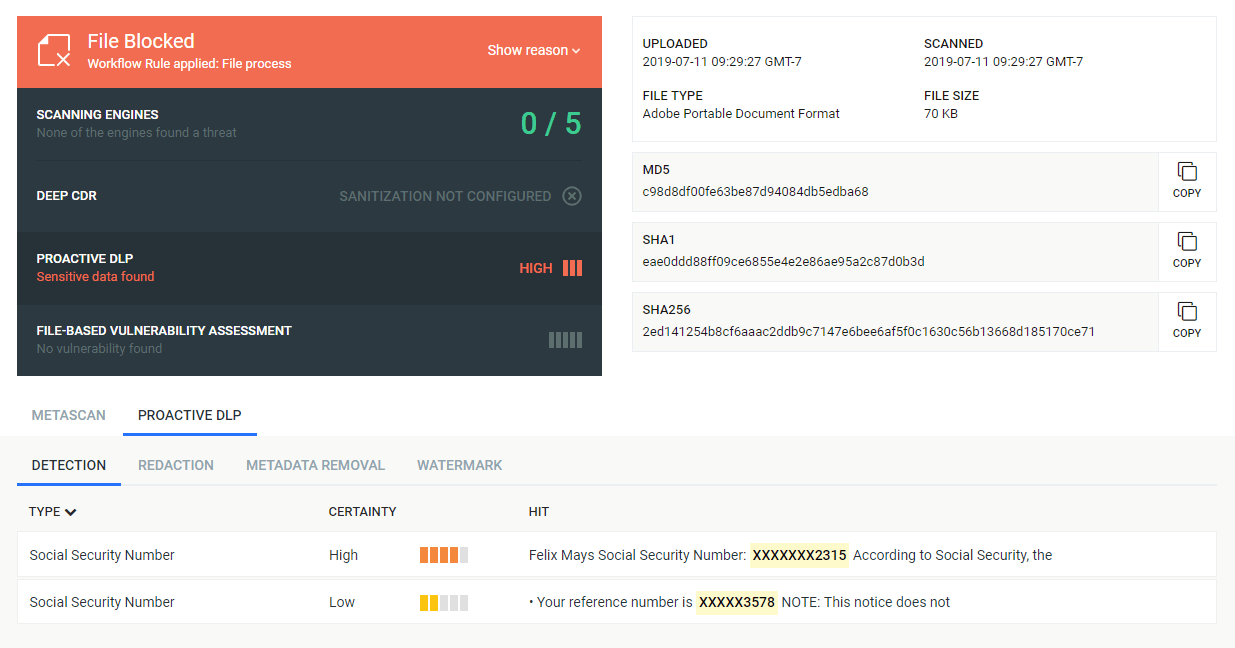Go to the Watermark tab
The image size is (1235, 648).
(x=459, y=465)
